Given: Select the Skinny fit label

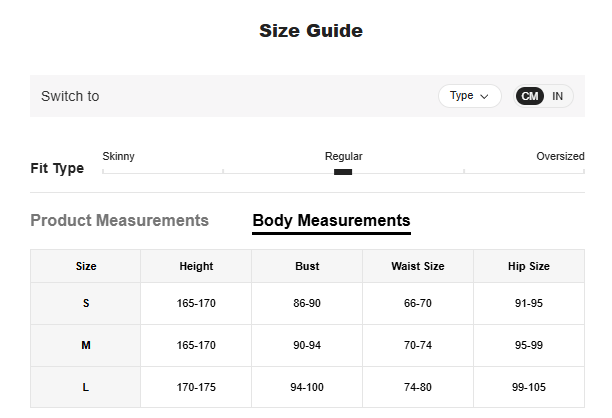Looking at the screenshot, I should 118,156.
